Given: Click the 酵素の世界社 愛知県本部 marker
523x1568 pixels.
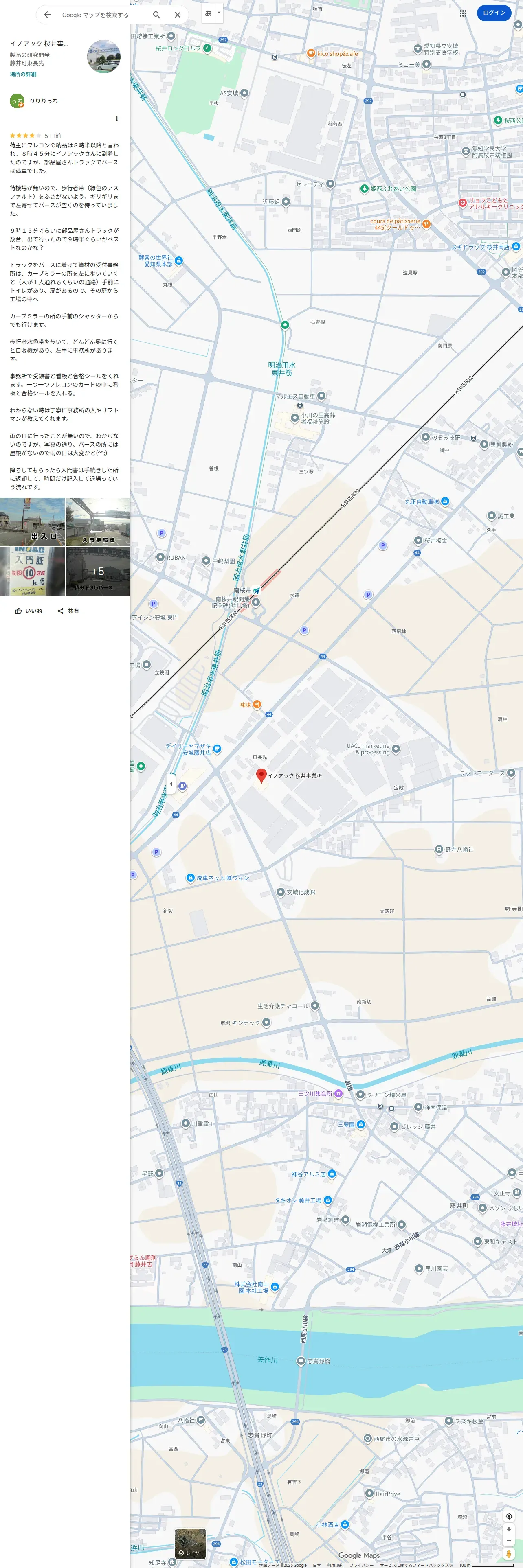Looking at the screenshot, I should (179, 261).
